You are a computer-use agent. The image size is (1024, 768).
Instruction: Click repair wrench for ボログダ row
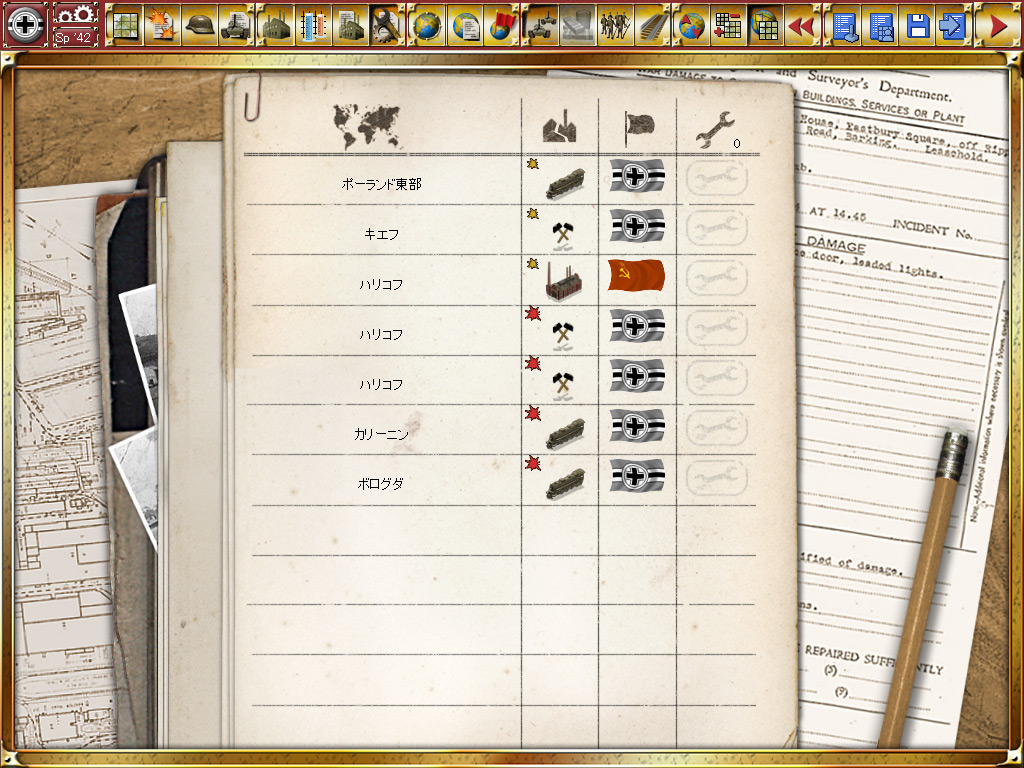coord(717,479)
